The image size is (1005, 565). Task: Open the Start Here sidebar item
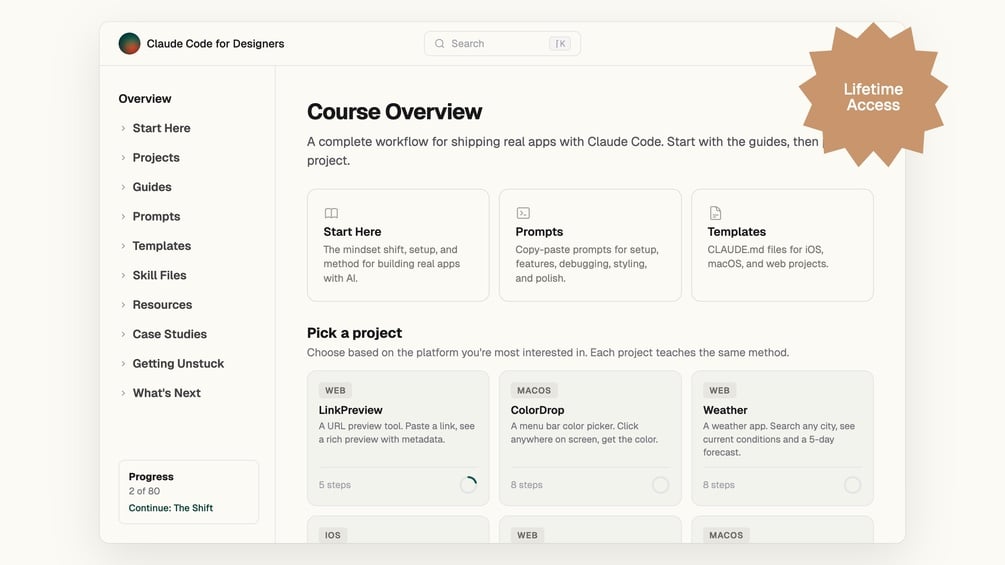coord(162,128)
